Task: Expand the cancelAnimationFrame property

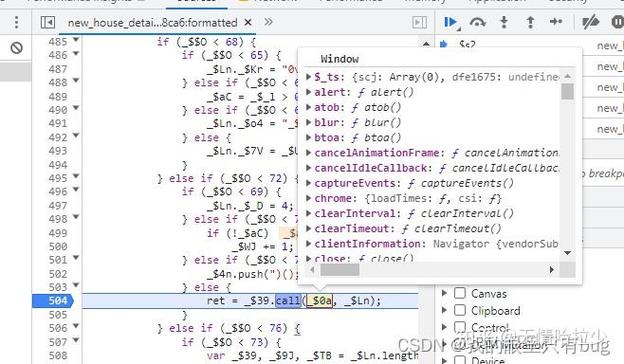Action: 308,152
